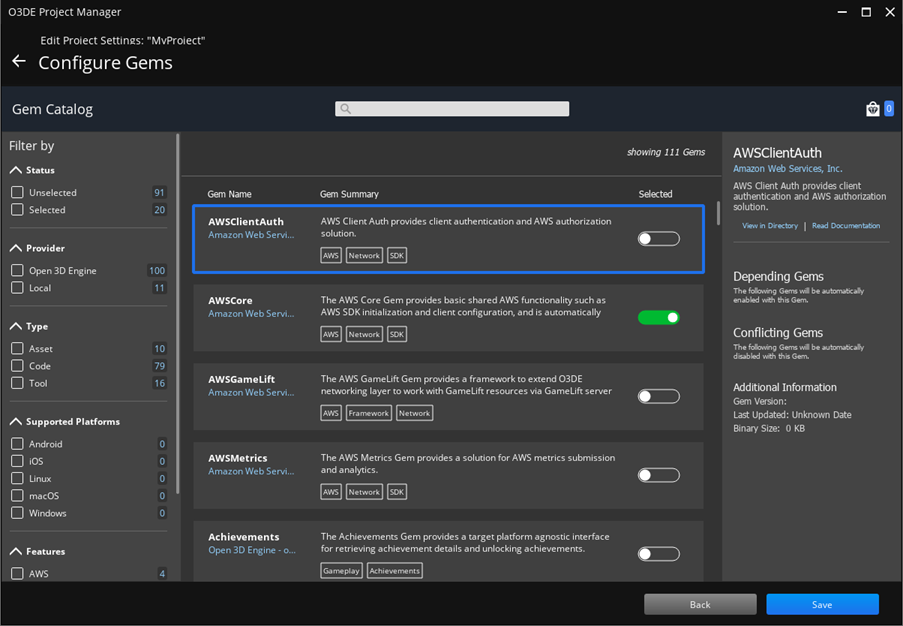Click the Save button
This screenshot has height=626, width=903.
[x=822, y=604]
